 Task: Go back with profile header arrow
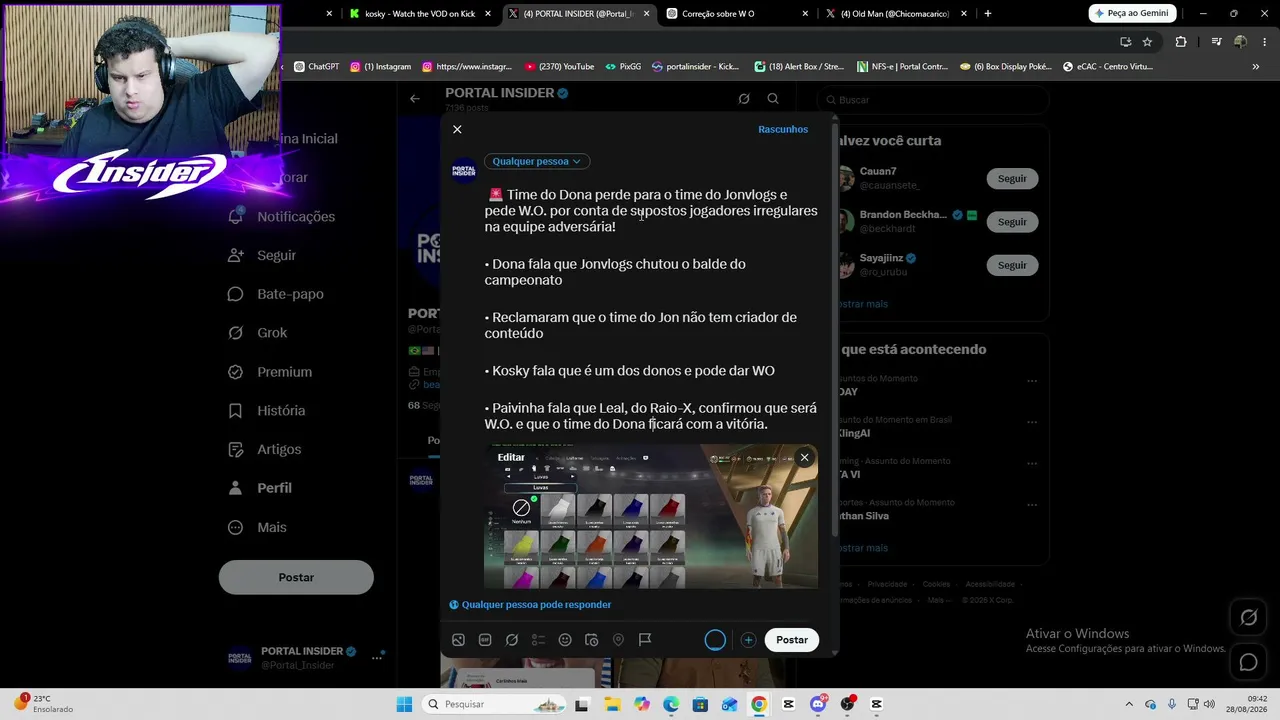pyautogui.click(x=415, y=99)
